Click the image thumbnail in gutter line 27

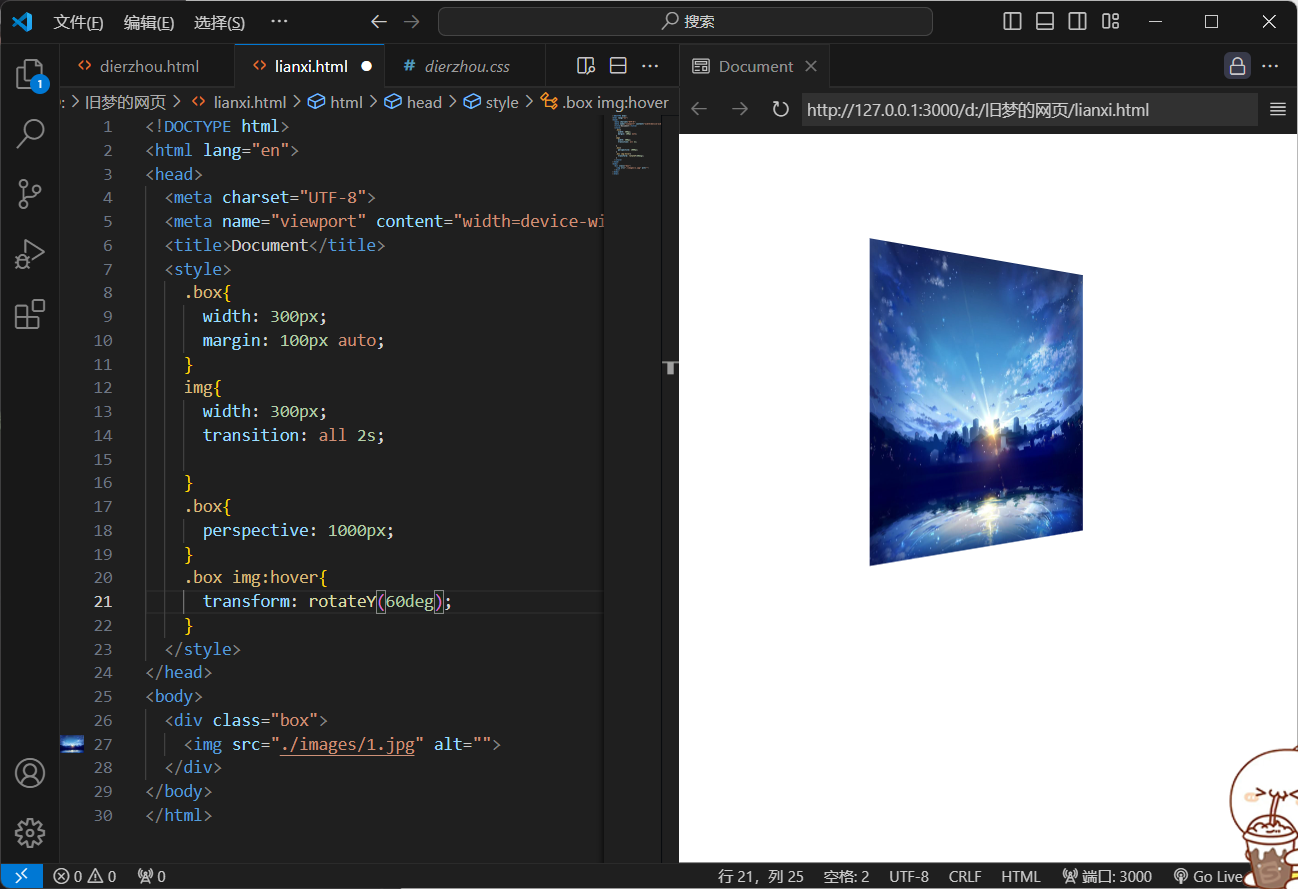(x=72, y=744)
